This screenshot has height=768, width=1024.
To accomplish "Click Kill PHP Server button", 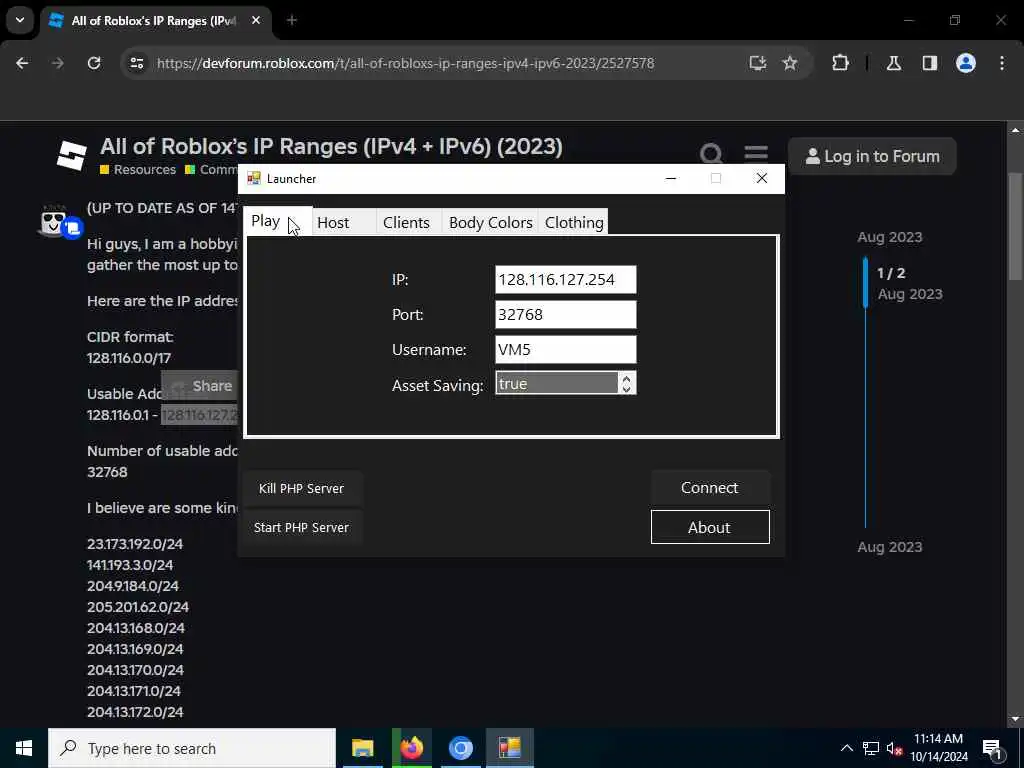I will point(302,488).
